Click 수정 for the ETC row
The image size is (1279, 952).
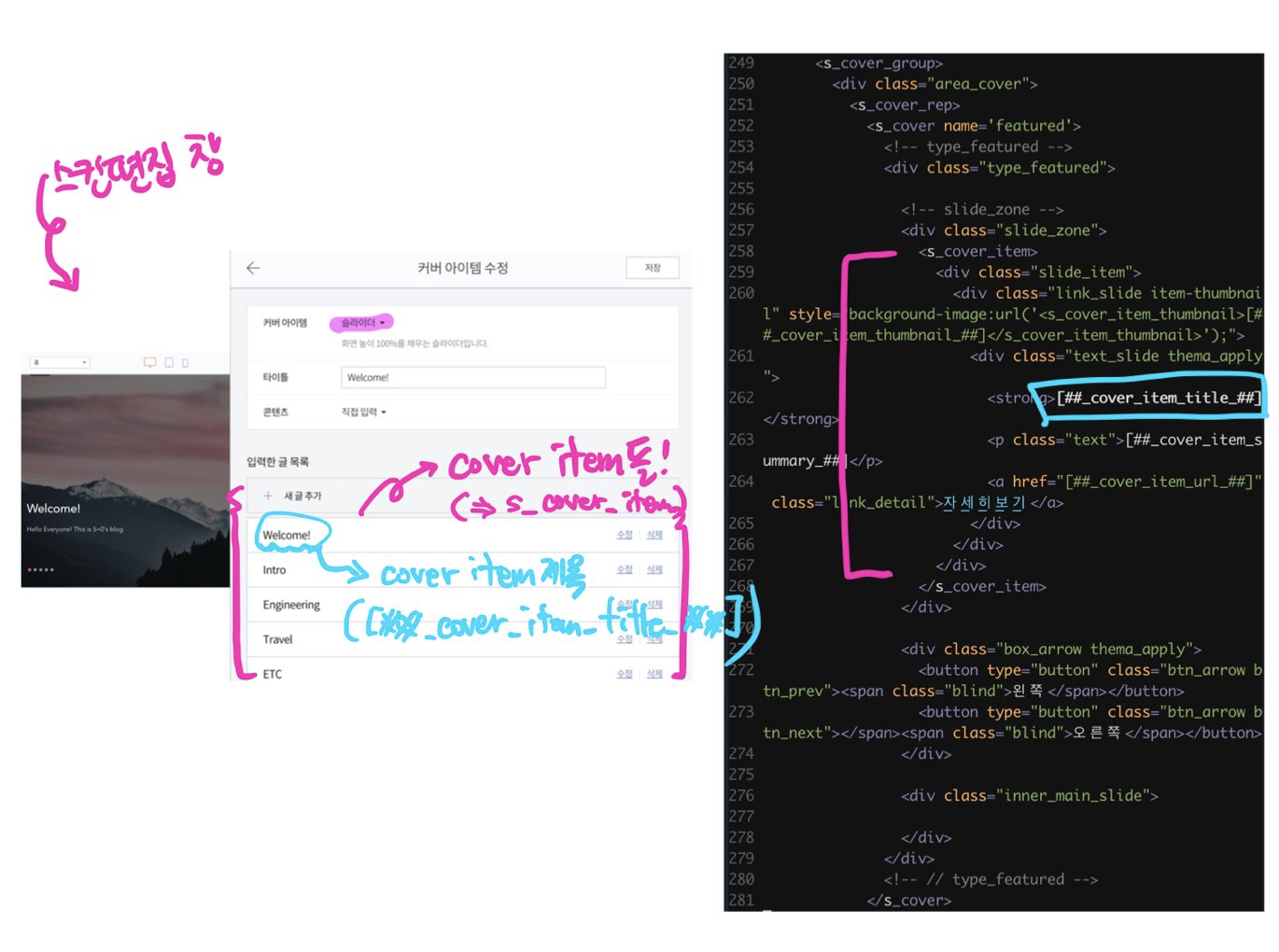625,674
